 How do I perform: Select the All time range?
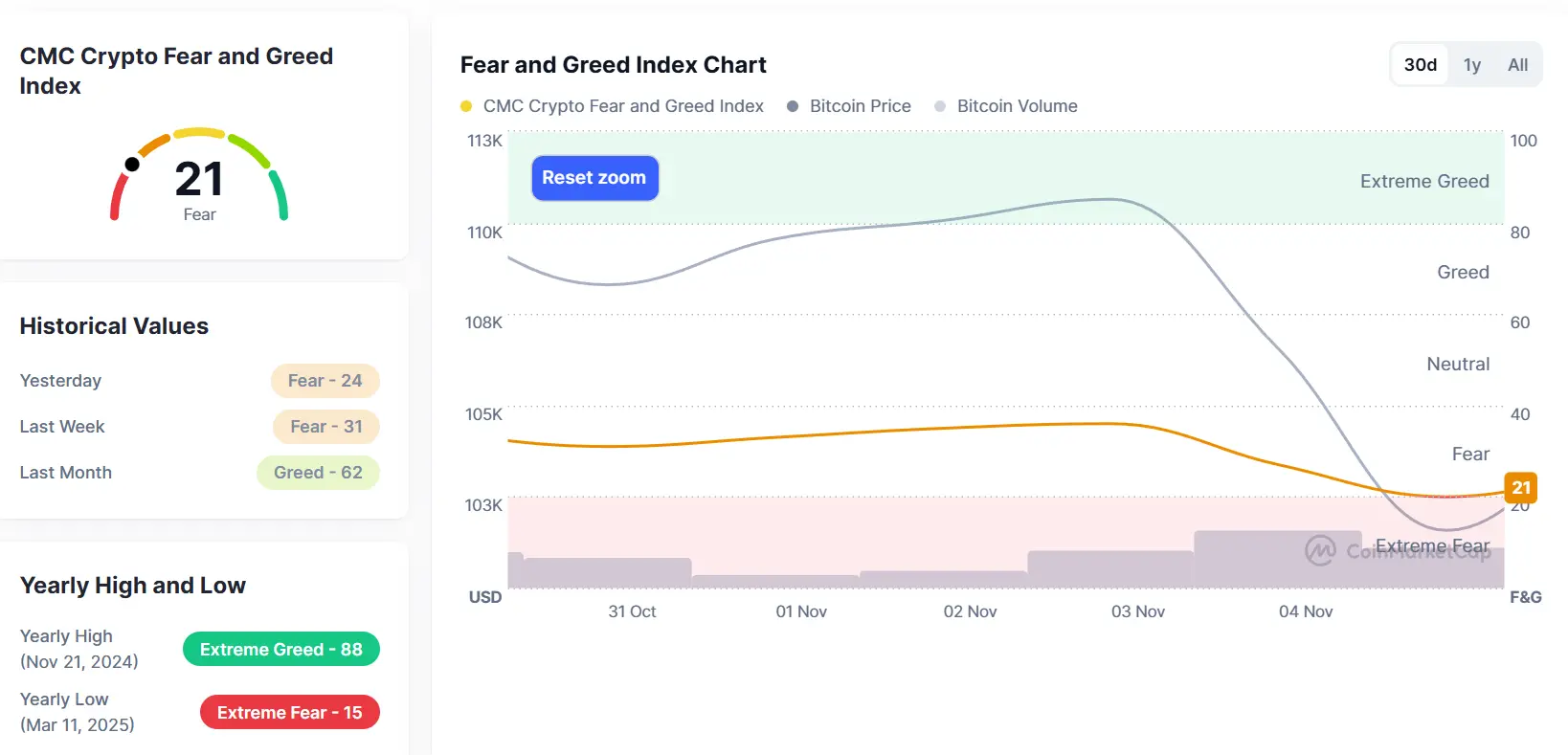point(1517,65)
